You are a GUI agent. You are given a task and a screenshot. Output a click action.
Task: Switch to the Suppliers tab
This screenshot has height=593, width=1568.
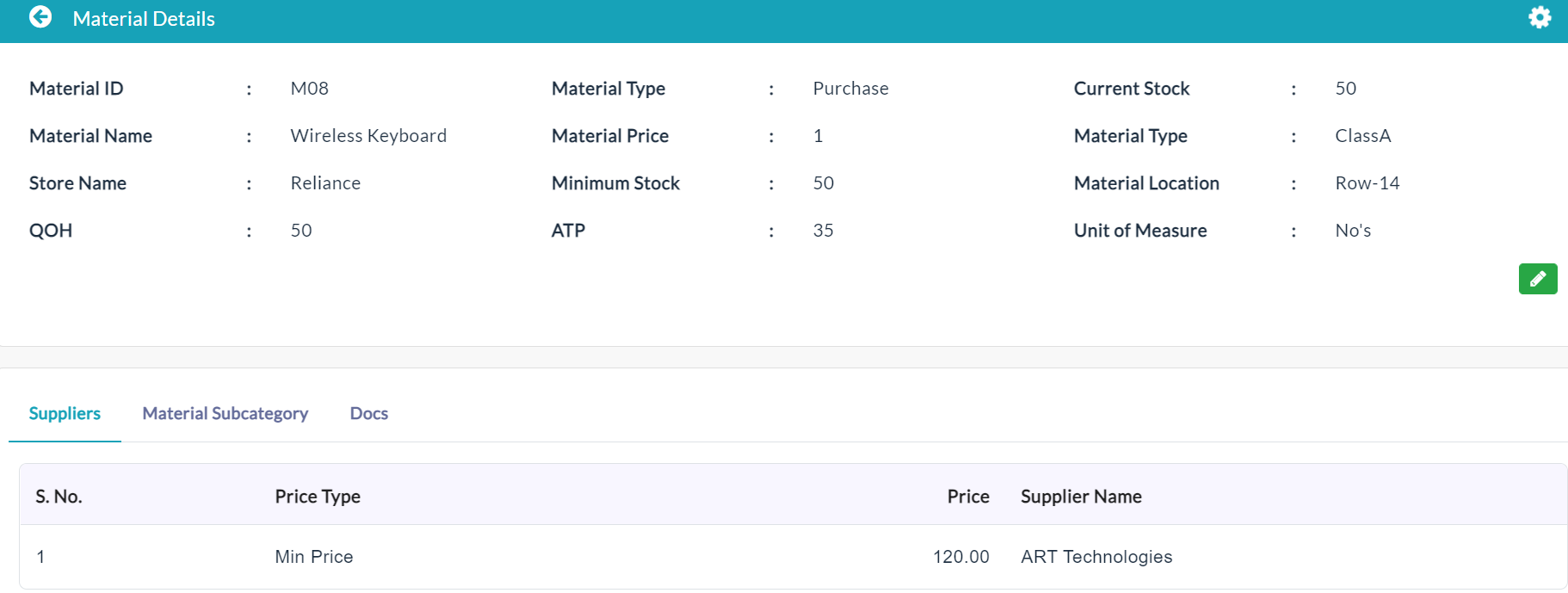coord(65,414)
